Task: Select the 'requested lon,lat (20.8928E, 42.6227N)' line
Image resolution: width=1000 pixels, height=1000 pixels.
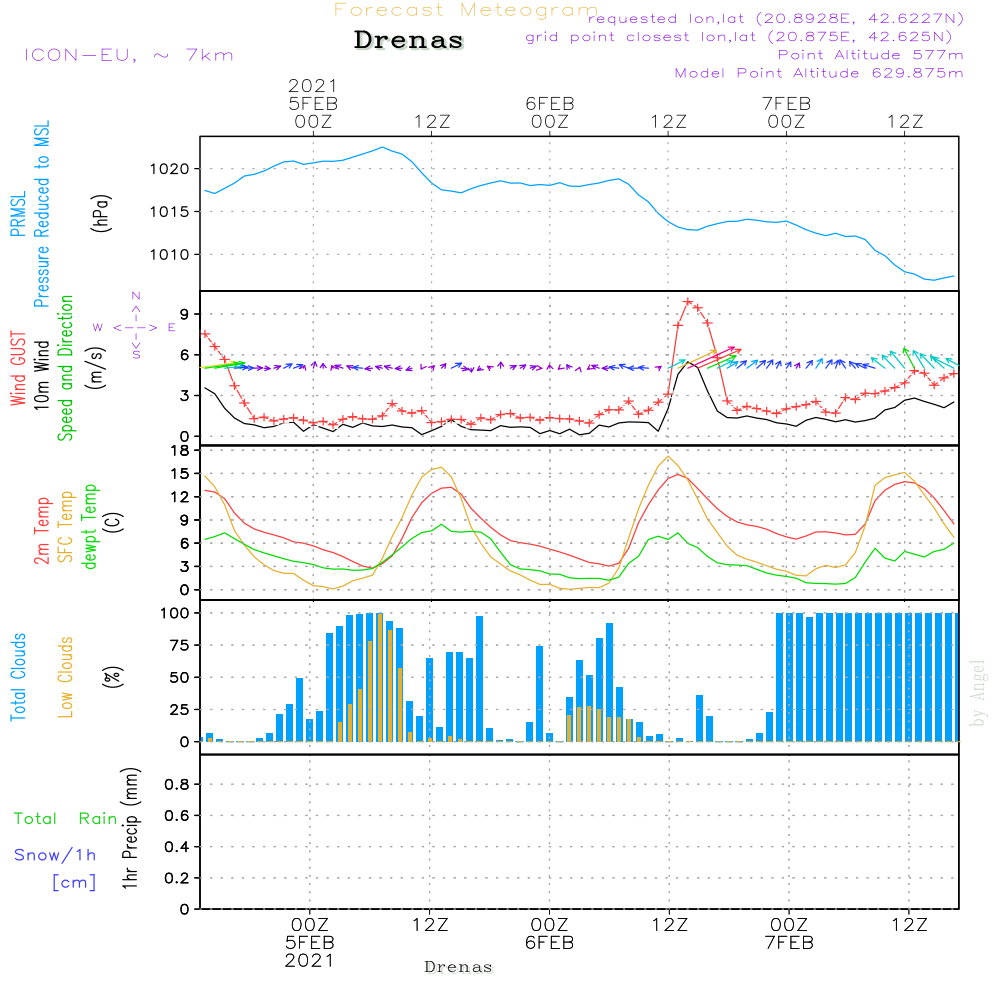Action: tap(776, 18)
